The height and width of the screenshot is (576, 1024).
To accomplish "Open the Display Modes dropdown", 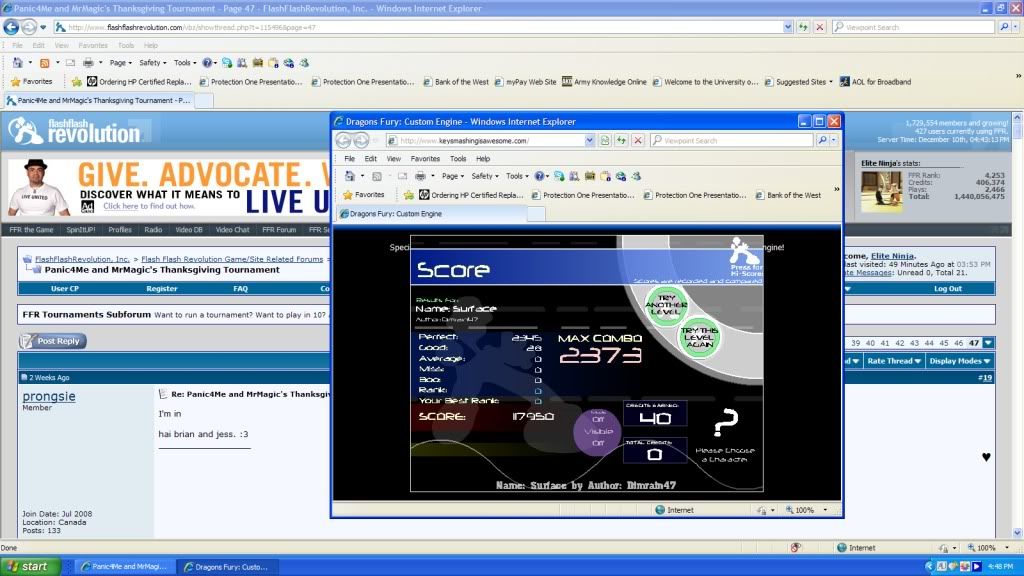I will (961, 361).
